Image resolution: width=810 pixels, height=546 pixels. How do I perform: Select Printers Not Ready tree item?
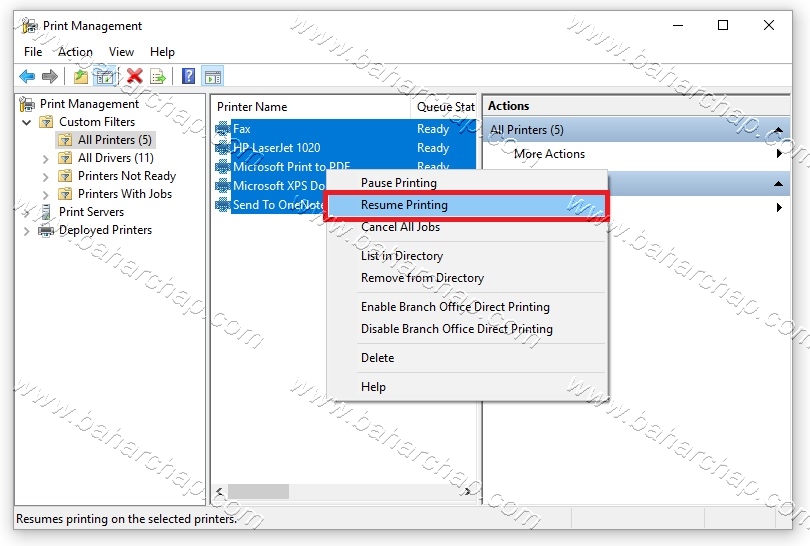click(127, 176)
